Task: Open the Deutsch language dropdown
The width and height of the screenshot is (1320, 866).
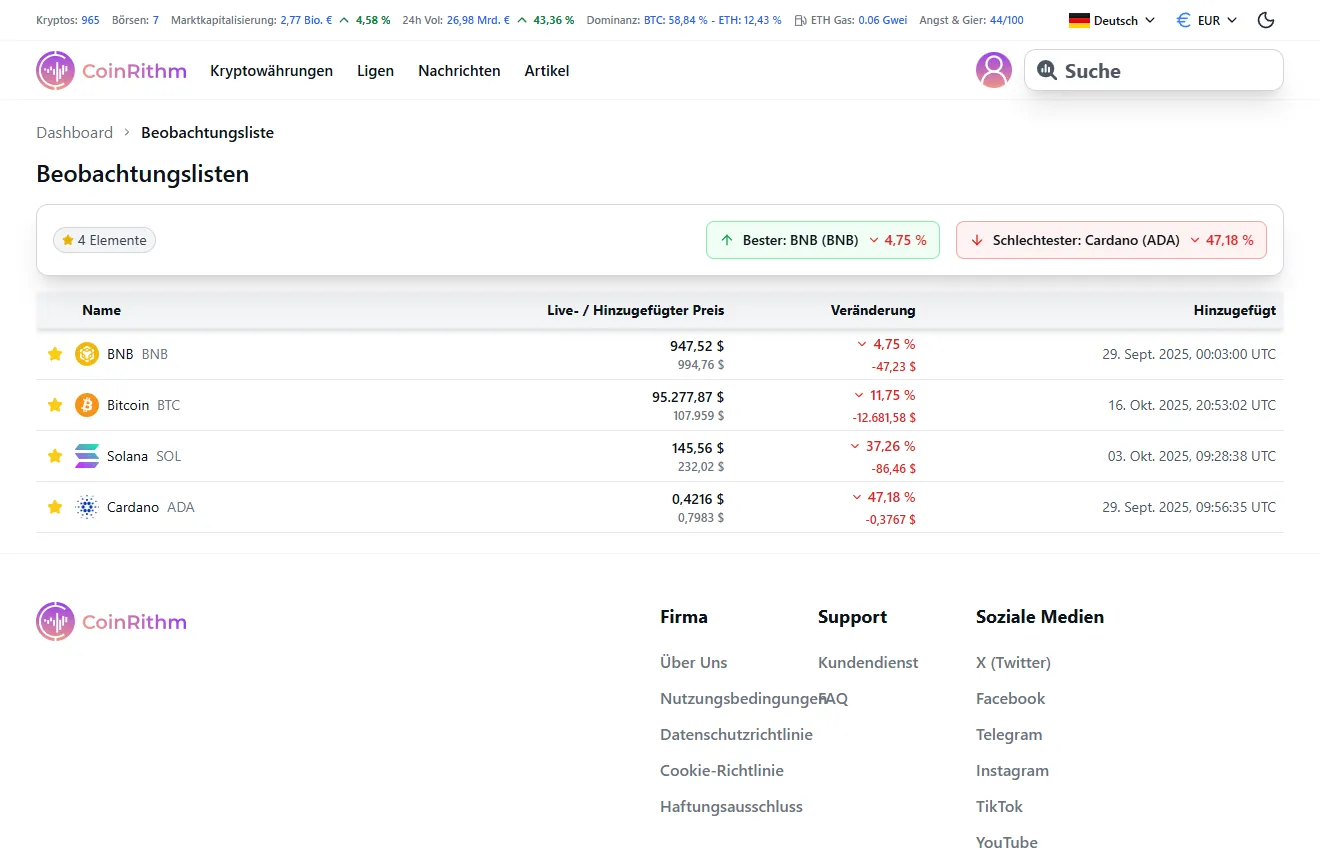Action: [x=1110, y=19]
